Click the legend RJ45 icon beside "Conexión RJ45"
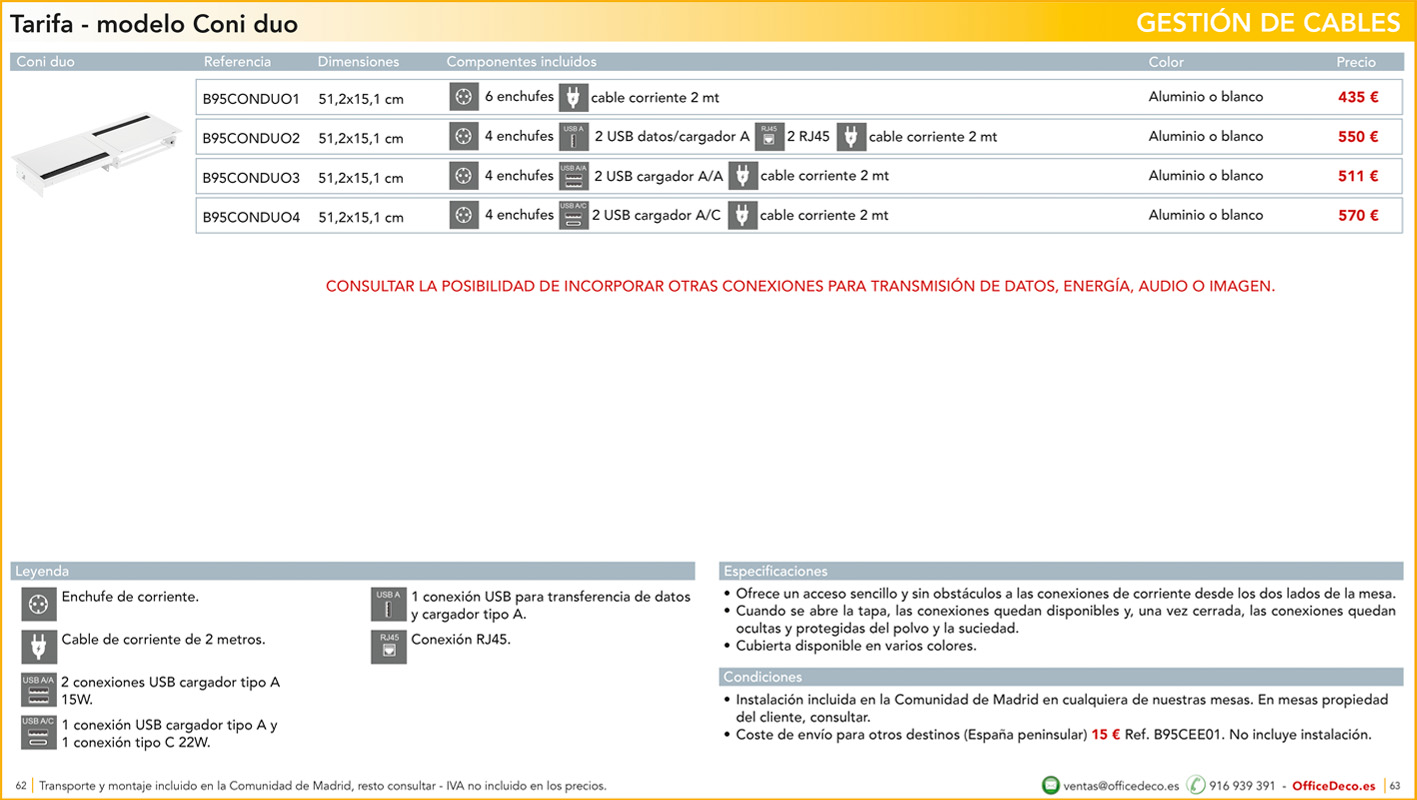The width and height of the screenshot is (1417, 800). pos(388,647)
